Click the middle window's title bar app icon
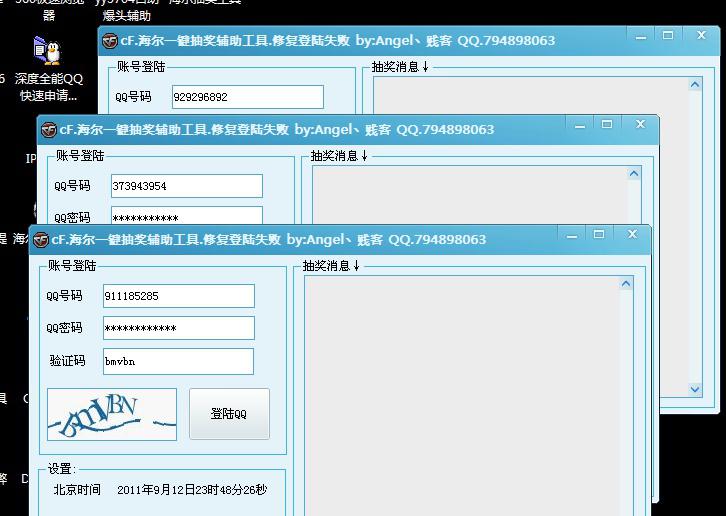This screenshot has height=516, width=726. [49, 130]
